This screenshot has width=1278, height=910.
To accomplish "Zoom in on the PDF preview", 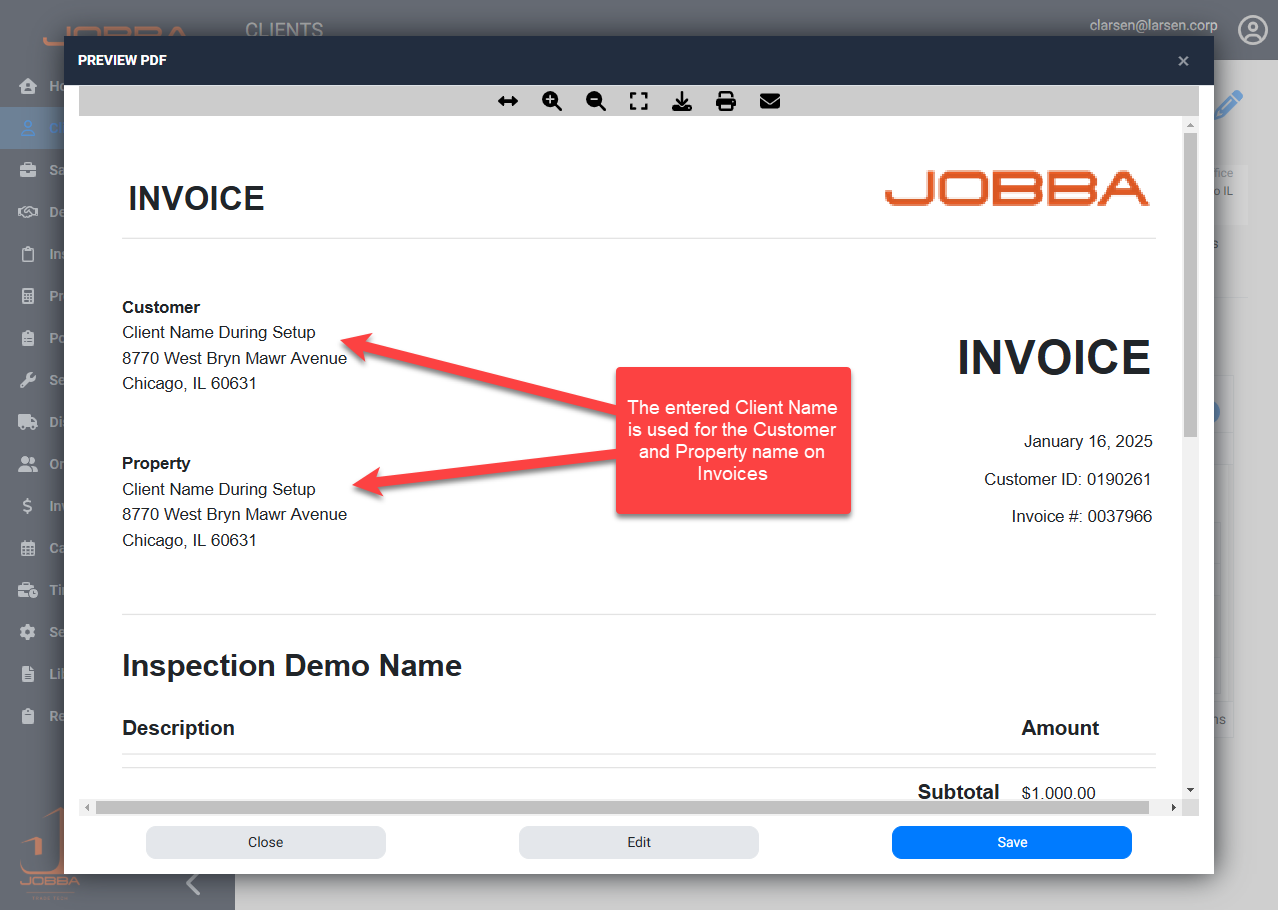I will (x=552, y=101).
